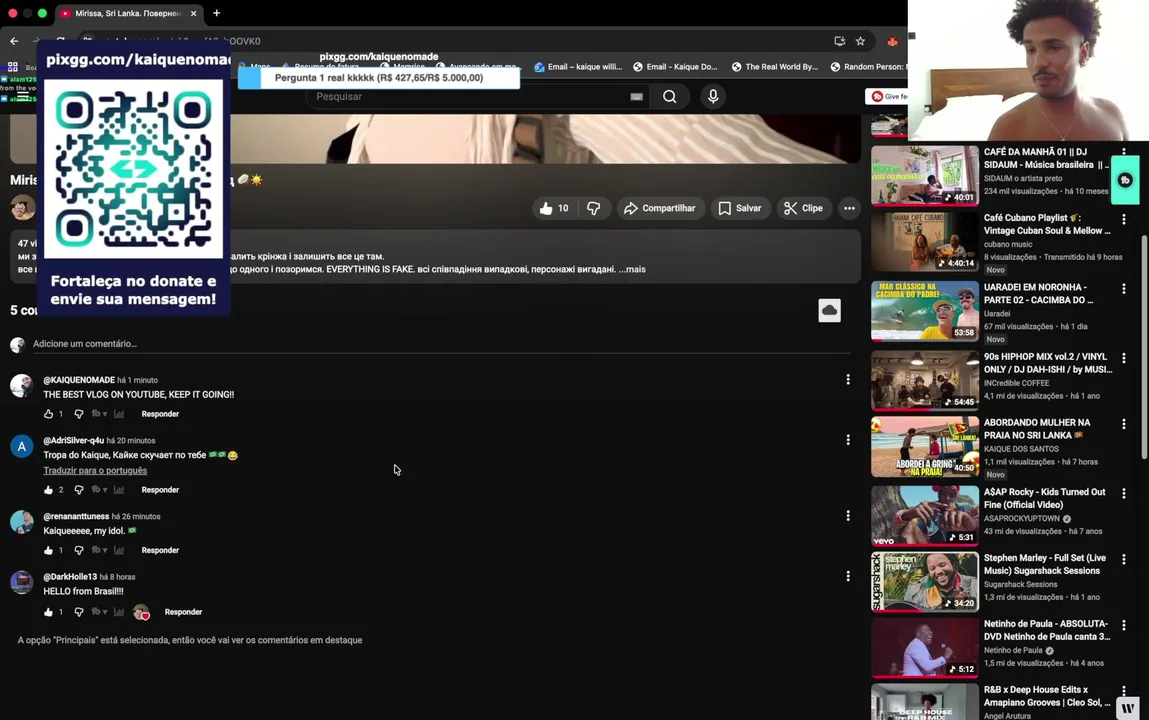Viewport: 1149px width, 720px height.
Task: Open UARADEI EM NORONHA video thumbnail
Action: (x=925, y=311)
